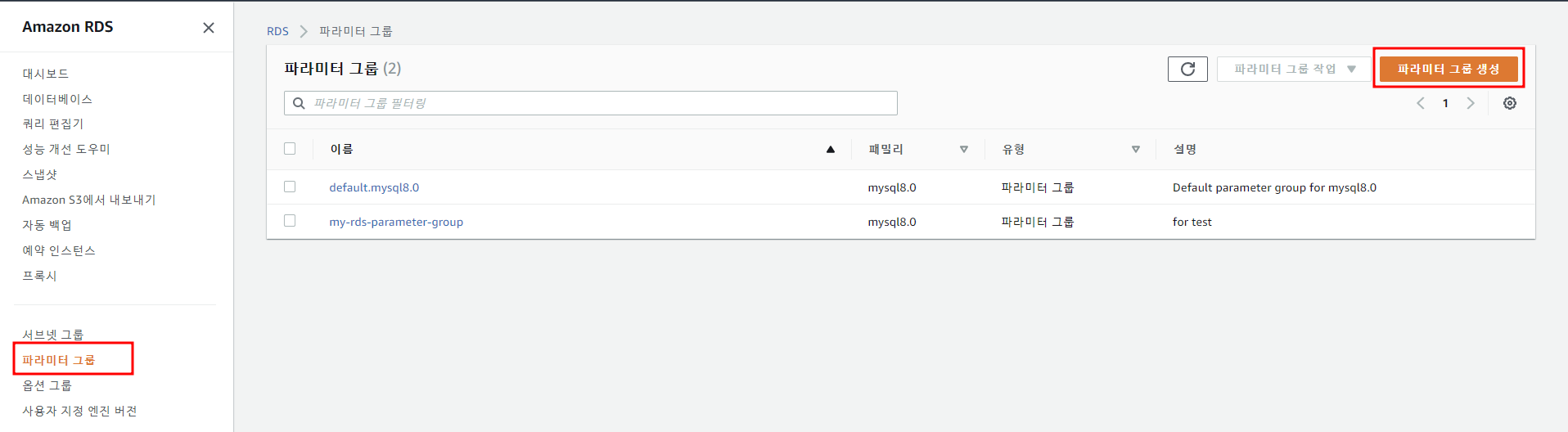Click mysql8.0 family in default.mysql8.0 row
The height and width of the screenshot is (432, 1568).
(892, 187)
